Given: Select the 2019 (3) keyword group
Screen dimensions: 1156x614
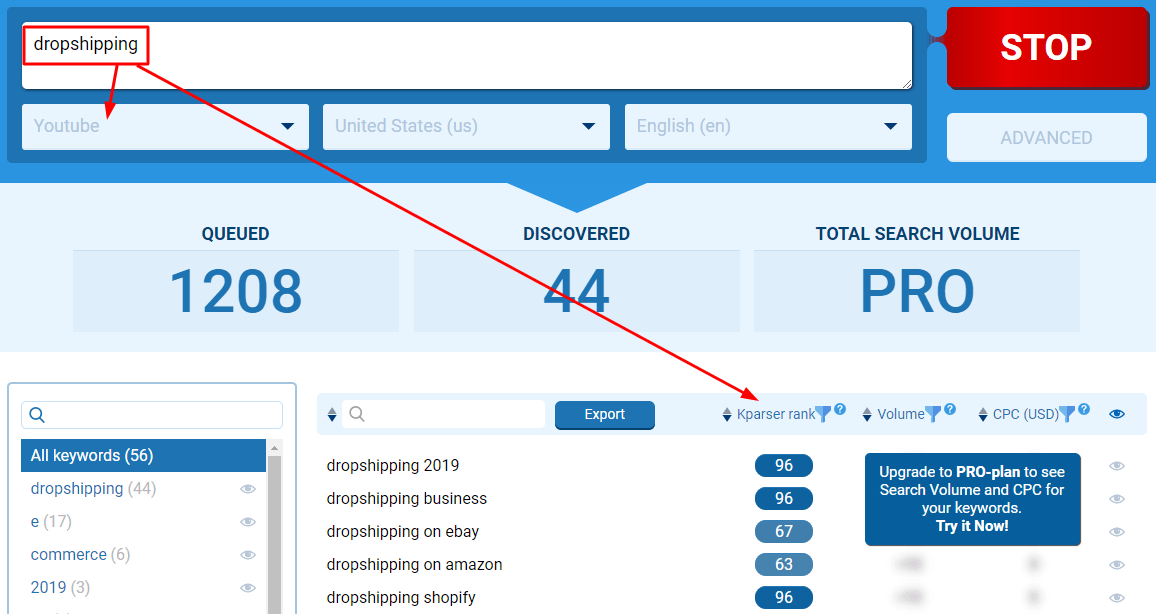Looking at the screenshot, I should [60, 587].
